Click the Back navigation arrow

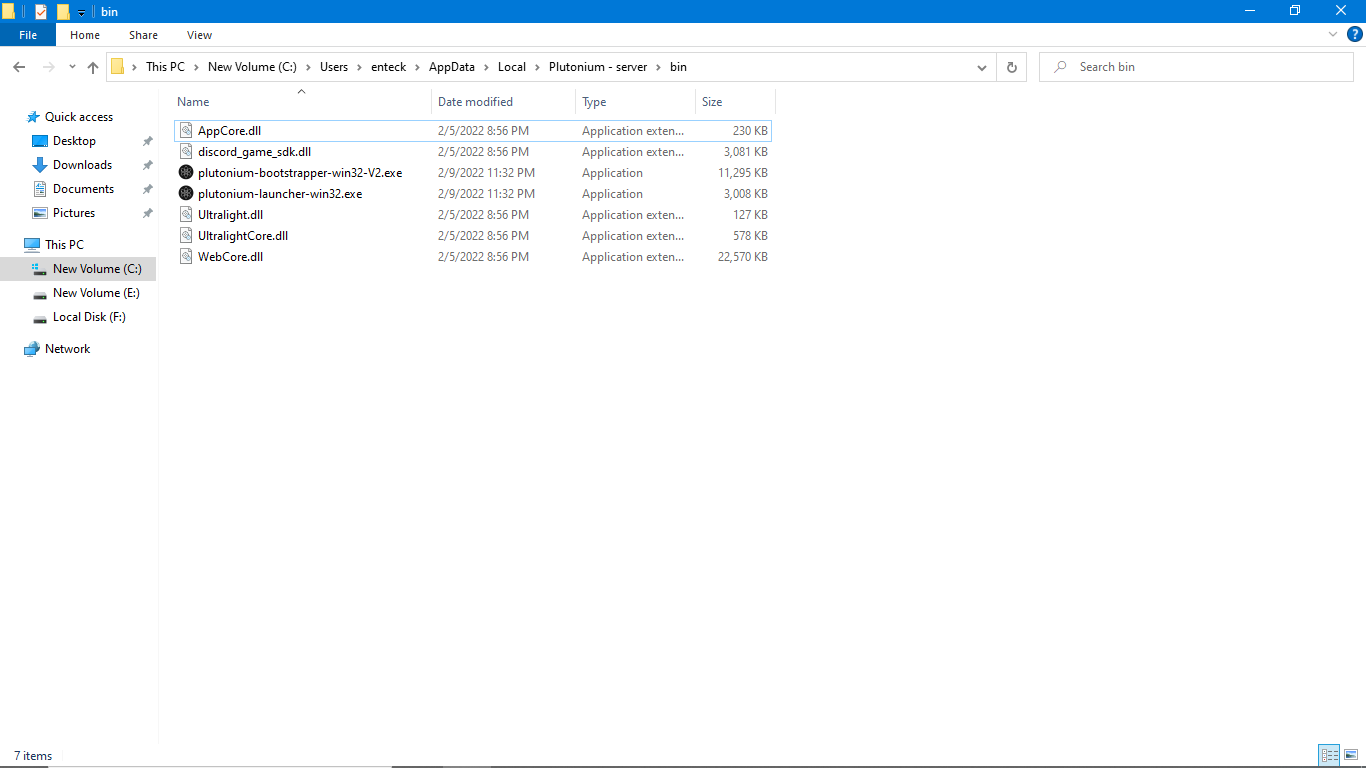(x=19, y=67)
